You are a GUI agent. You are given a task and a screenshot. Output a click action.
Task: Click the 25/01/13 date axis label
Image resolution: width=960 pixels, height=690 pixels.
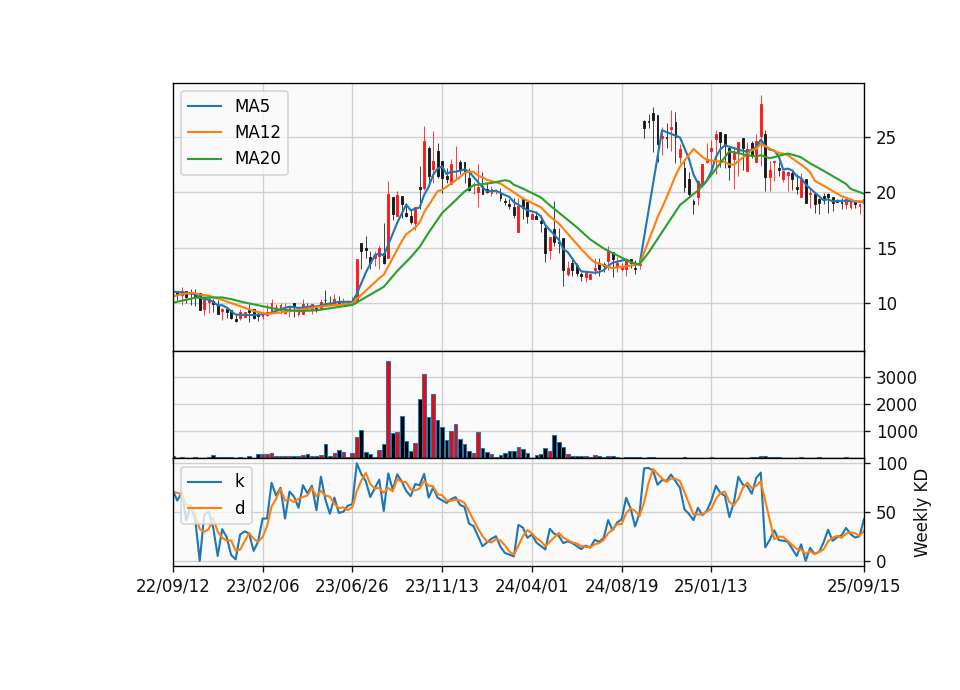pos(711,586)
